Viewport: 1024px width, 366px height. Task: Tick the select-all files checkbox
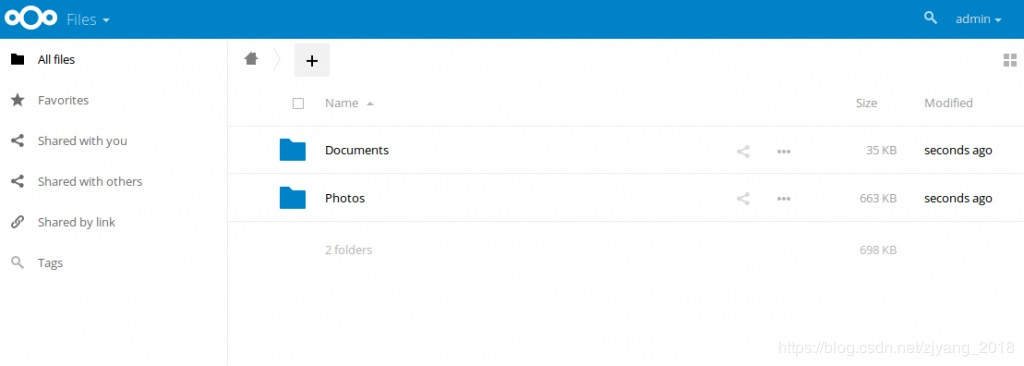(x=298, y=103)
